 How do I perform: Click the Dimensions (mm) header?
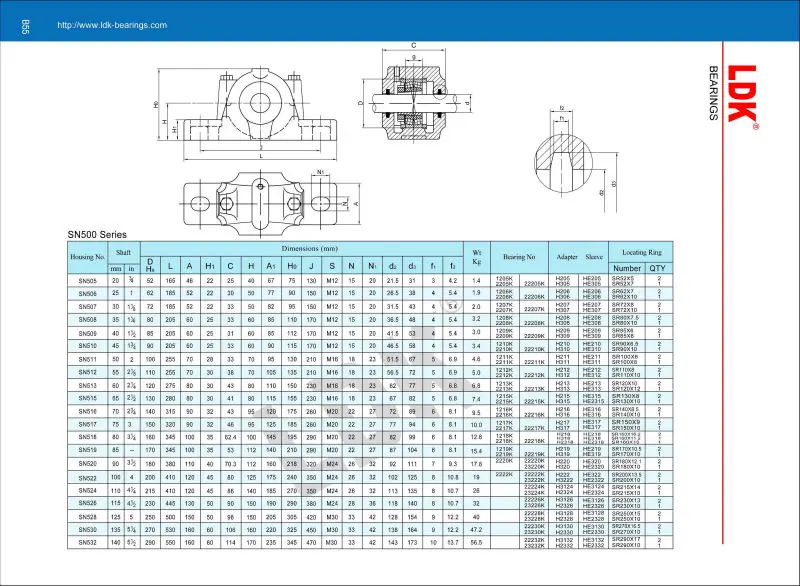310,248
